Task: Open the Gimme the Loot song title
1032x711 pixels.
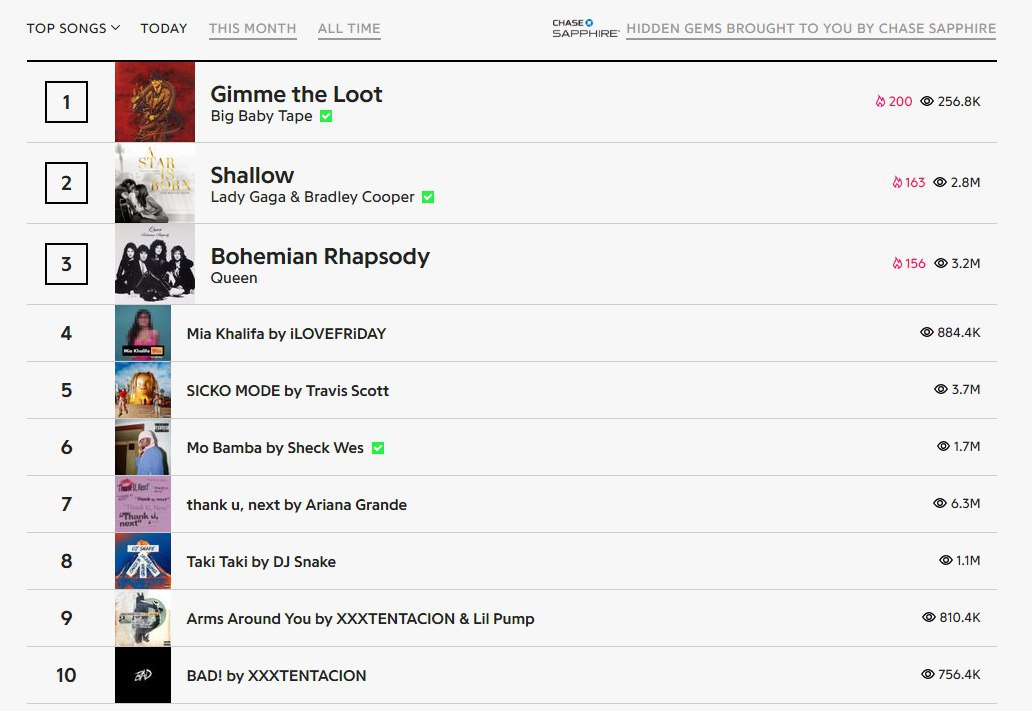Action: [296, 94]
